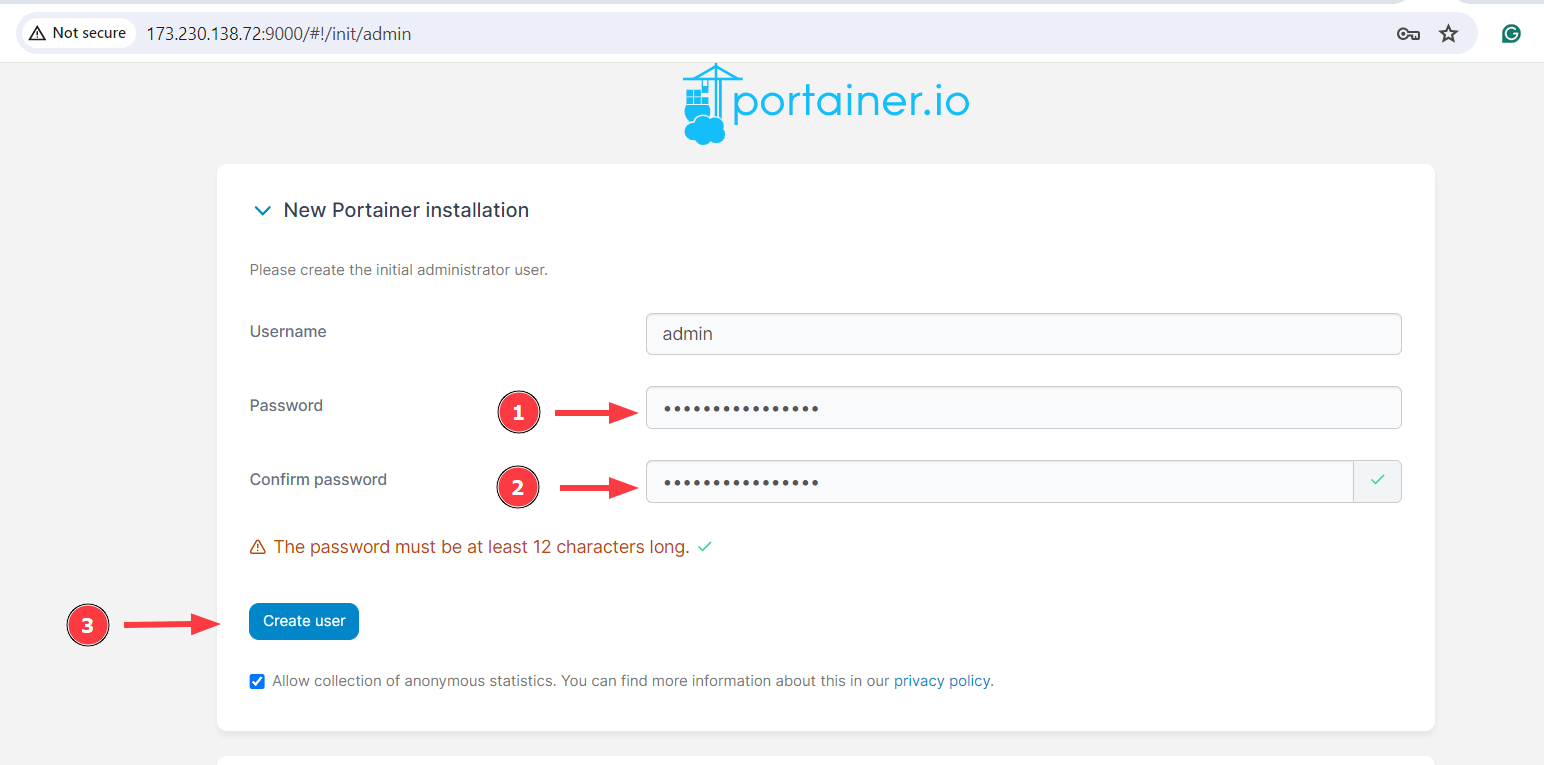This screenshot has width=1544, height=765.
Task: Open the privacy policy link
Action: (941, 681)
